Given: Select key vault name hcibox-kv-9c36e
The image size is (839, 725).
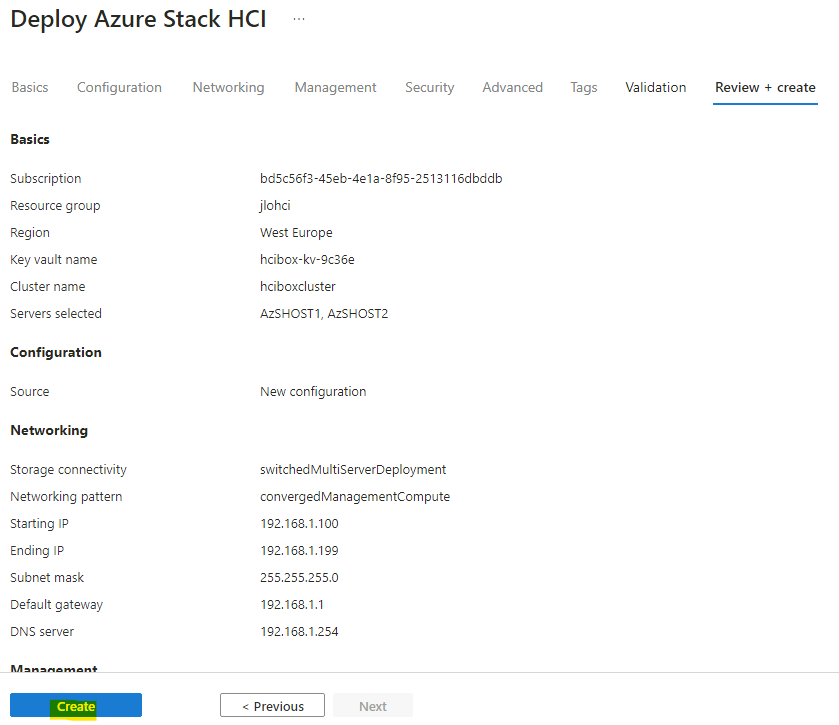Looking at the screenshot, I should (x=307, y=260).
